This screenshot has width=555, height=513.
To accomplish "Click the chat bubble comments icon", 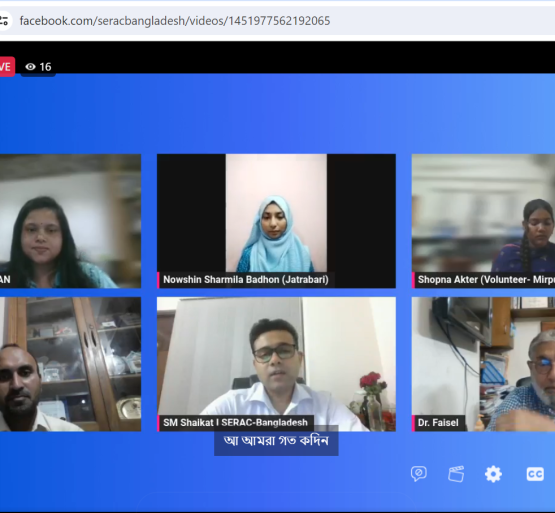I will click(419, 474).
